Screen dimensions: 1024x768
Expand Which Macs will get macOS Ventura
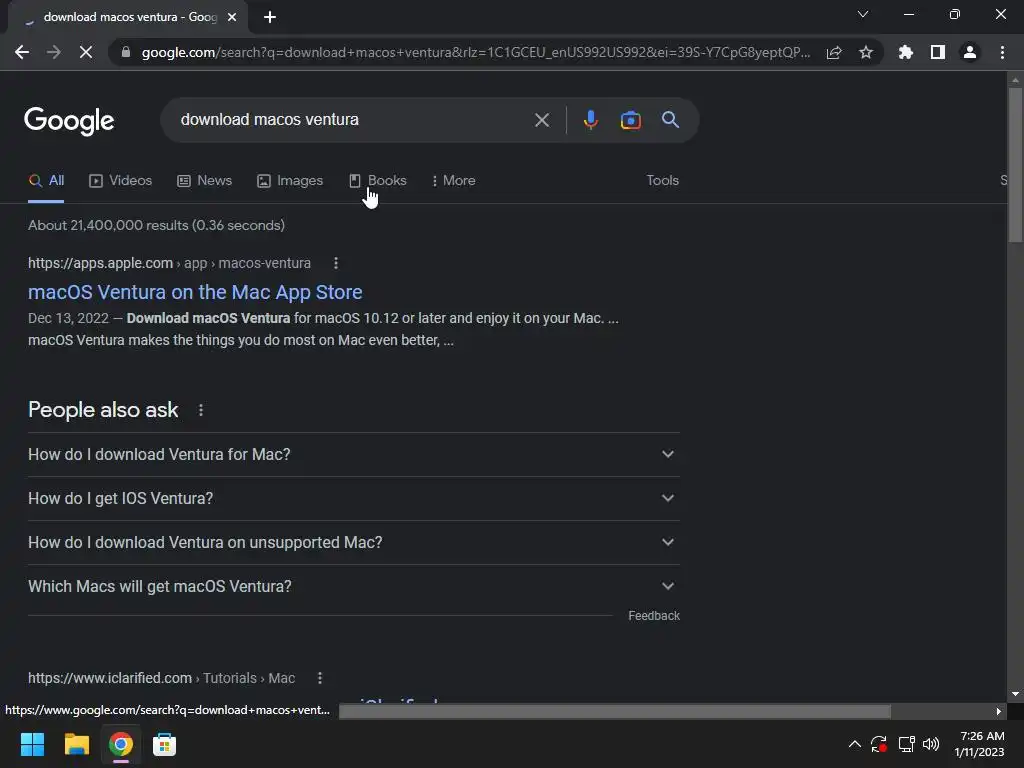[354, 586]
